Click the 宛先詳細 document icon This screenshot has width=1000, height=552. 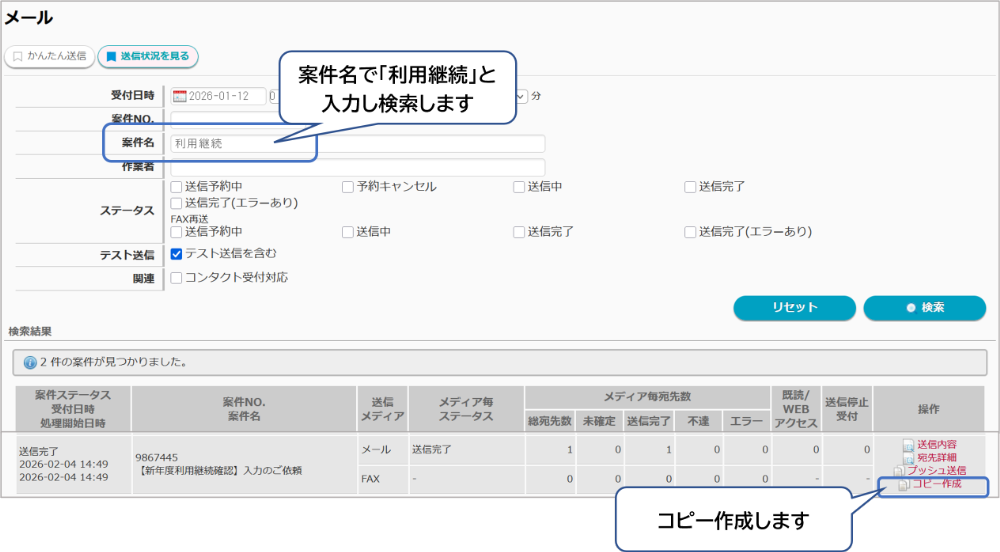(908, 458)
